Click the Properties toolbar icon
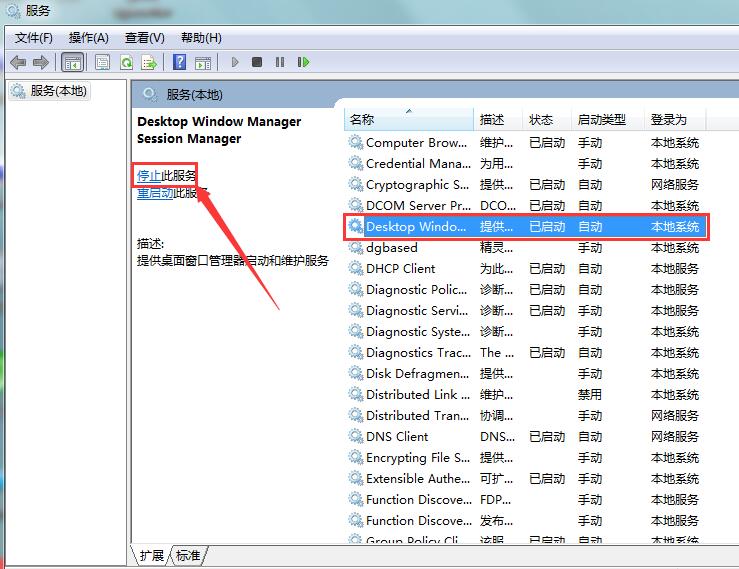739x569 pixels. pyautogui.click(x=102, y=62)
